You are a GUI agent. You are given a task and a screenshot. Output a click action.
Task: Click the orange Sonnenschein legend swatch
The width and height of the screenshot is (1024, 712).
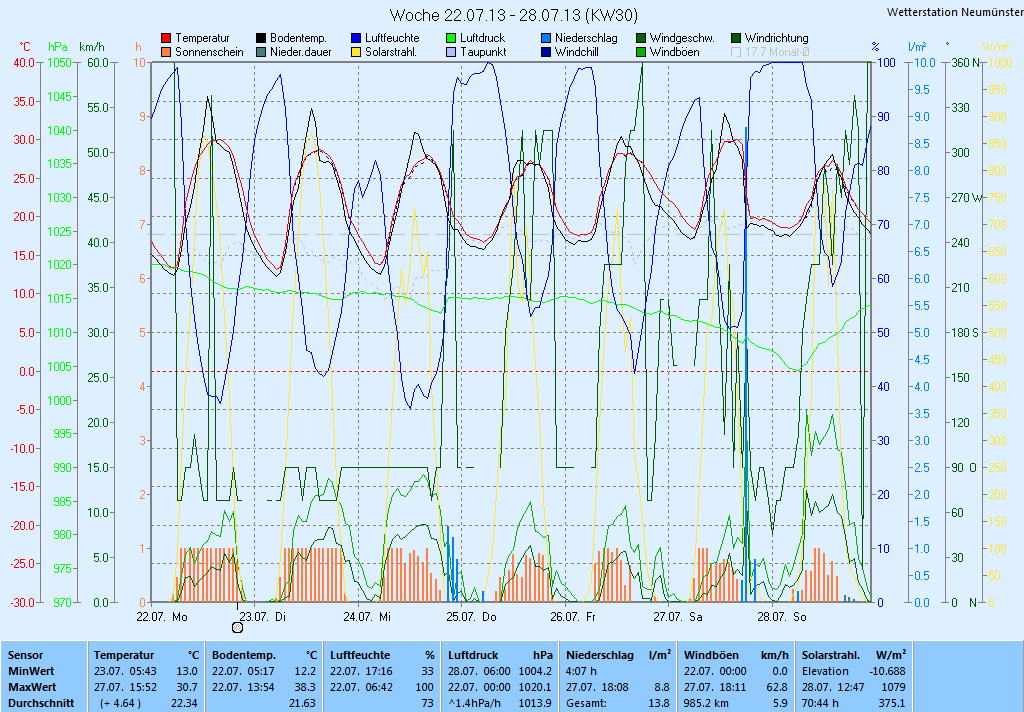[x=166, y=52]
